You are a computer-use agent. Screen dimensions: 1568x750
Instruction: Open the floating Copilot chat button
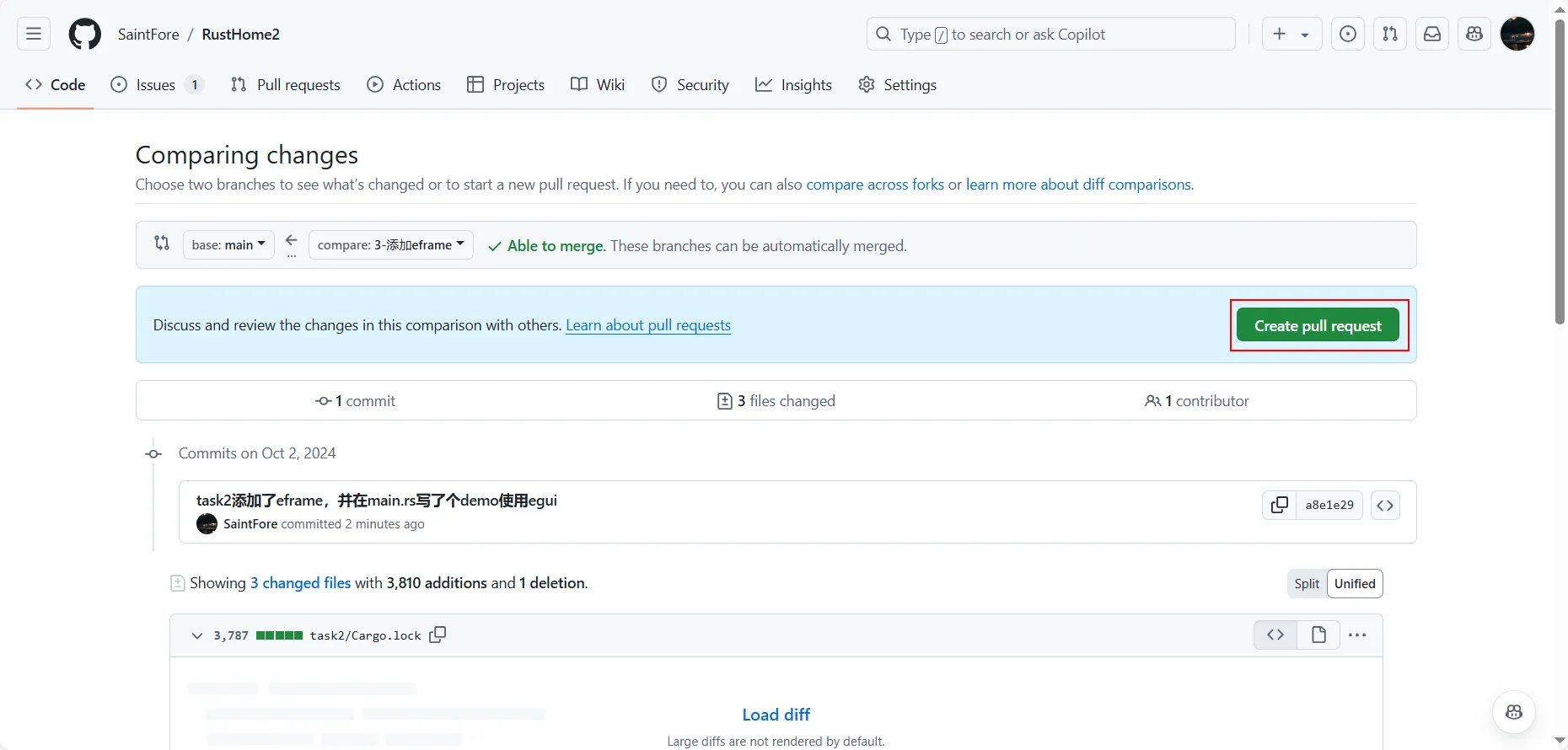click(x=1514, y=712)
